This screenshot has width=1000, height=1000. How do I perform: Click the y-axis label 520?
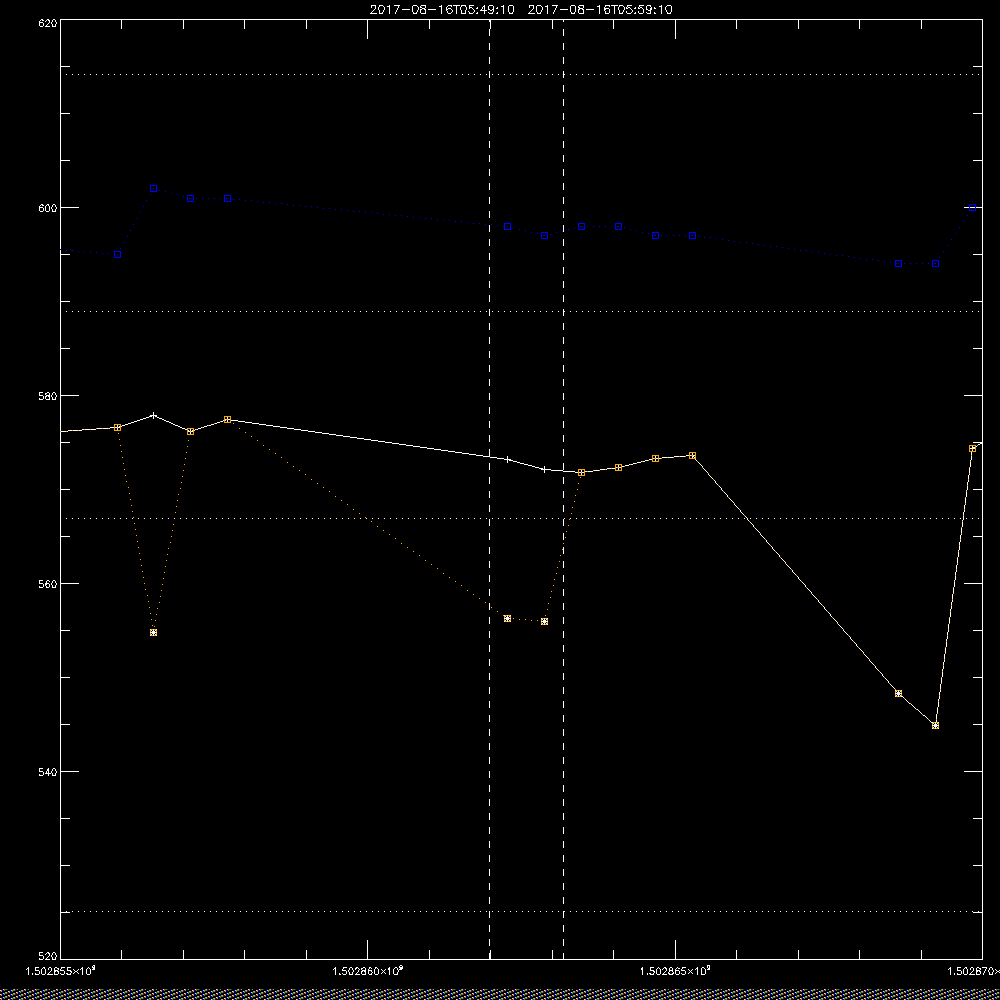click(x=48, y=957)
